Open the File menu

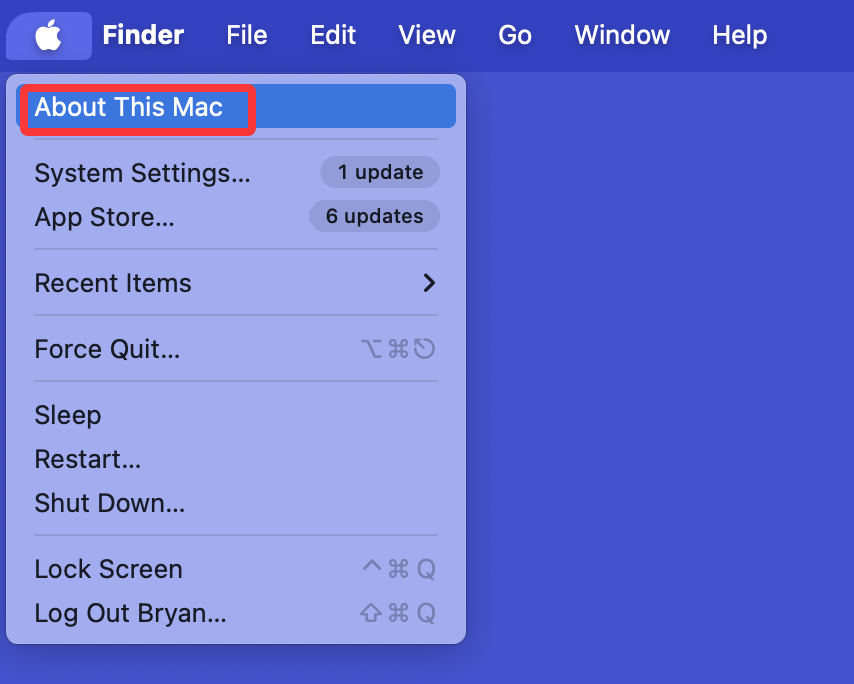246,35
